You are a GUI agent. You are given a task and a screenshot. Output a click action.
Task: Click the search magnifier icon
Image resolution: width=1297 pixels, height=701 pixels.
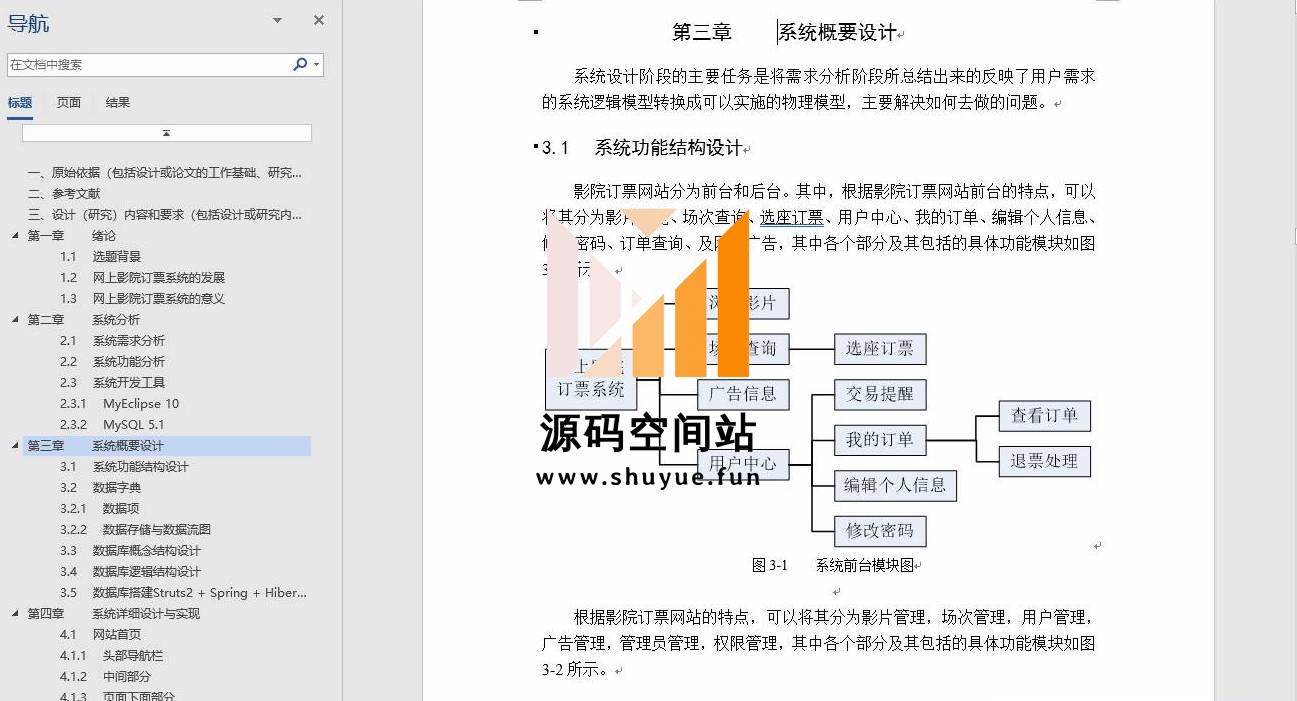coord(299,64)
